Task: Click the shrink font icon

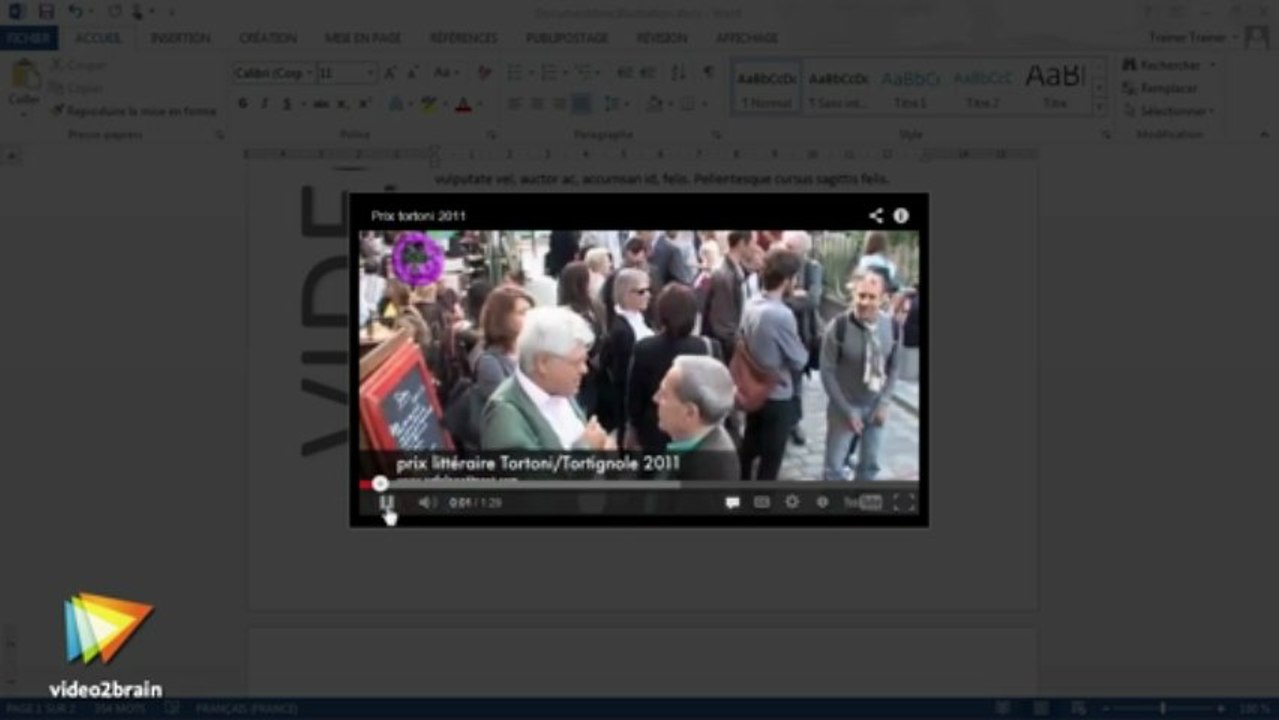Action: pos(412,73)
